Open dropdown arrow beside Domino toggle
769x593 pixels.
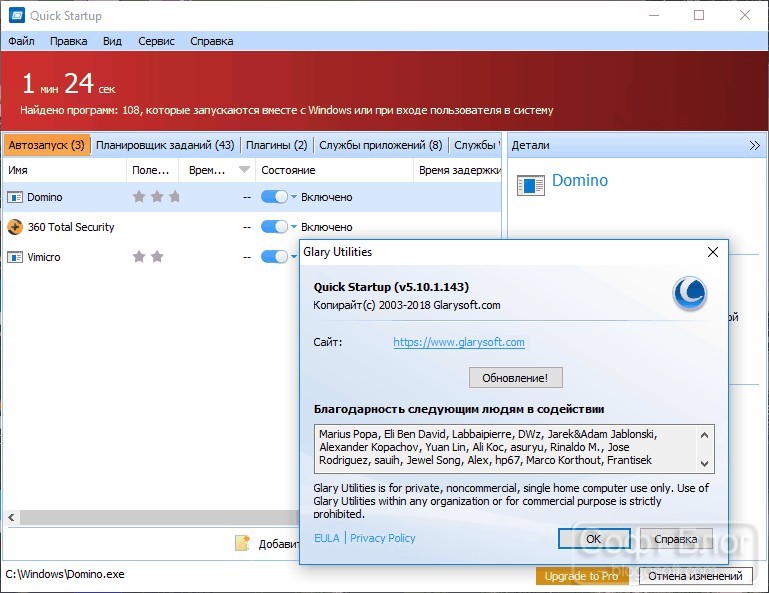tap(294, 197)
